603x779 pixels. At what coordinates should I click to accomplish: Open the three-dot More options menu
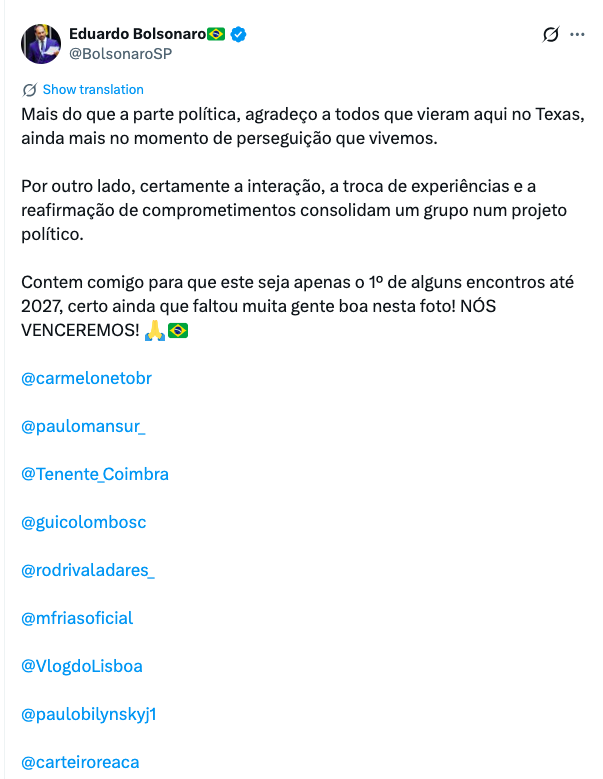point(577,35)
